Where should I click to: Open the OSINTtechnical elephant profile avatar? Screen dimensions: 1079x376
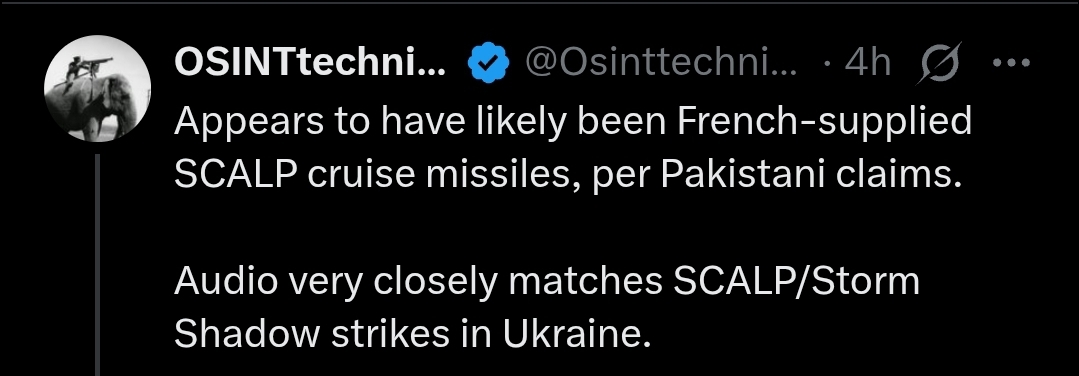[x=98, y=88]
